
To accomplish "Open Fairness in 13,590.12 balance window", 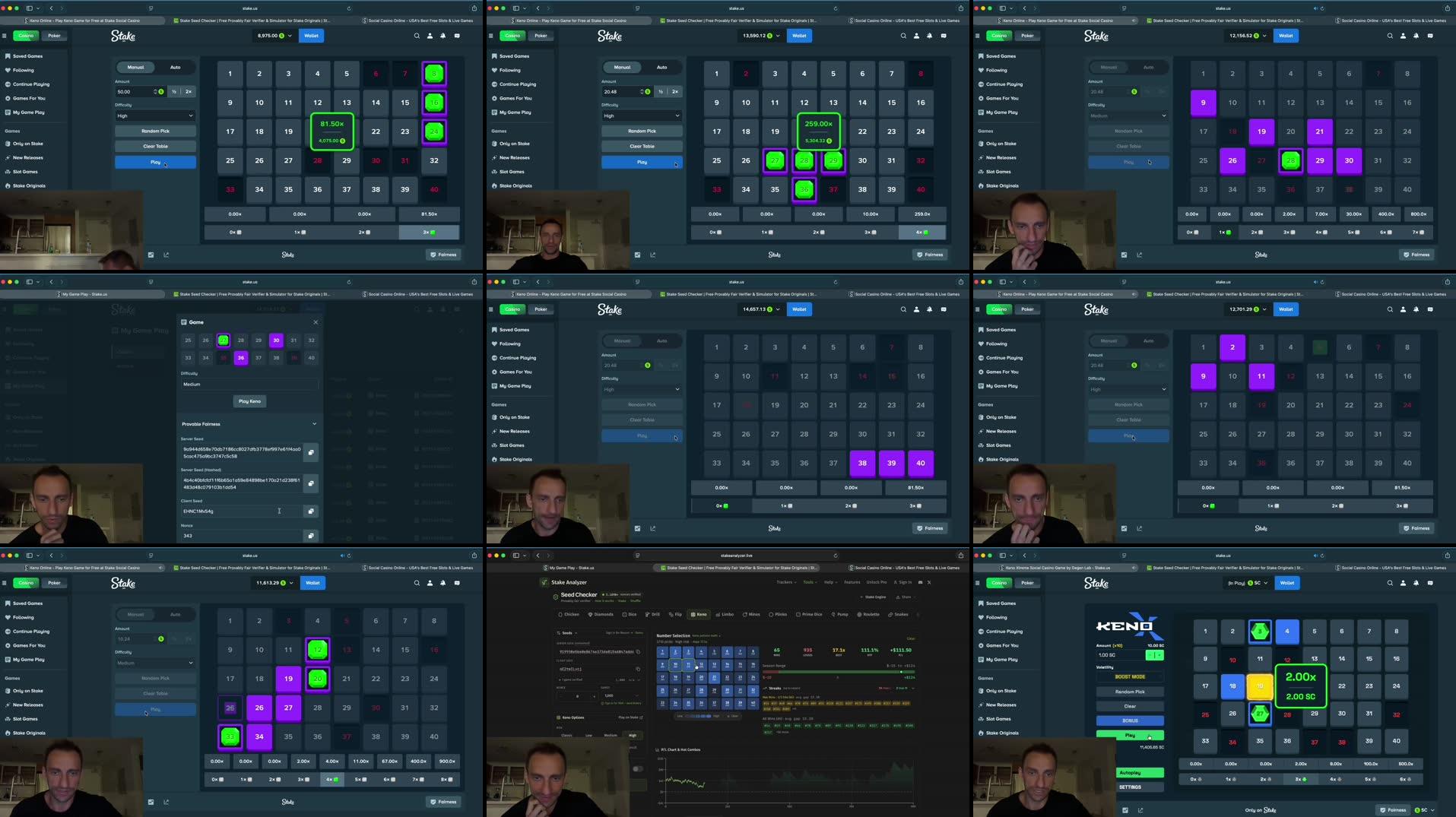I will [930, 255].
